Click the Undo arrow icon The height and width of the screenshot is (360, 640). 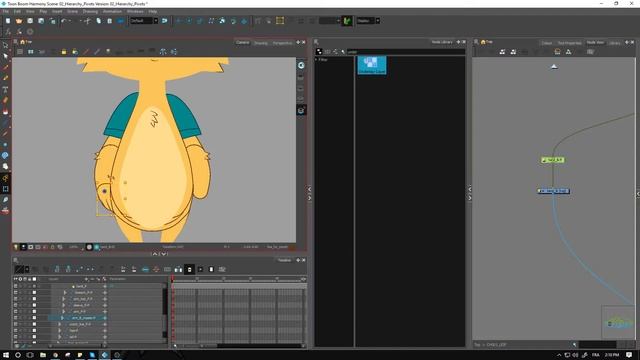click(x=63, y=21)
